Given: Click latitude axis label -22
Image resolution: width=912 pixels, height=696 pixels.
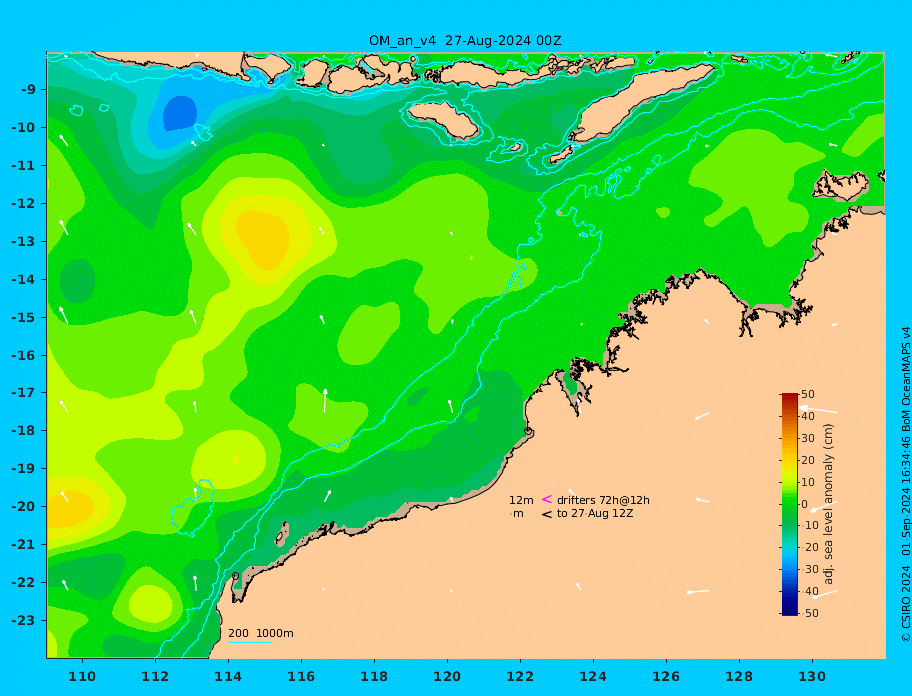Looking at the screenshot, I should pos(24,583).
